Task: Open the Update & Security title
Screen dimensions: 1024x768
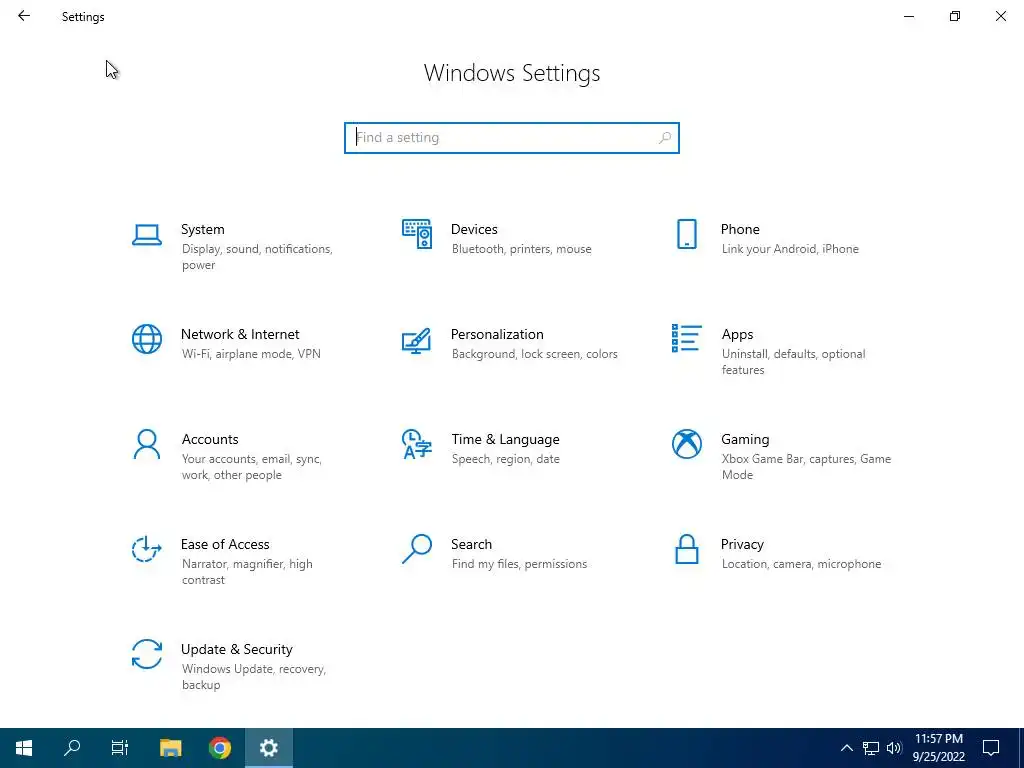Action: (x=236, y=650)
